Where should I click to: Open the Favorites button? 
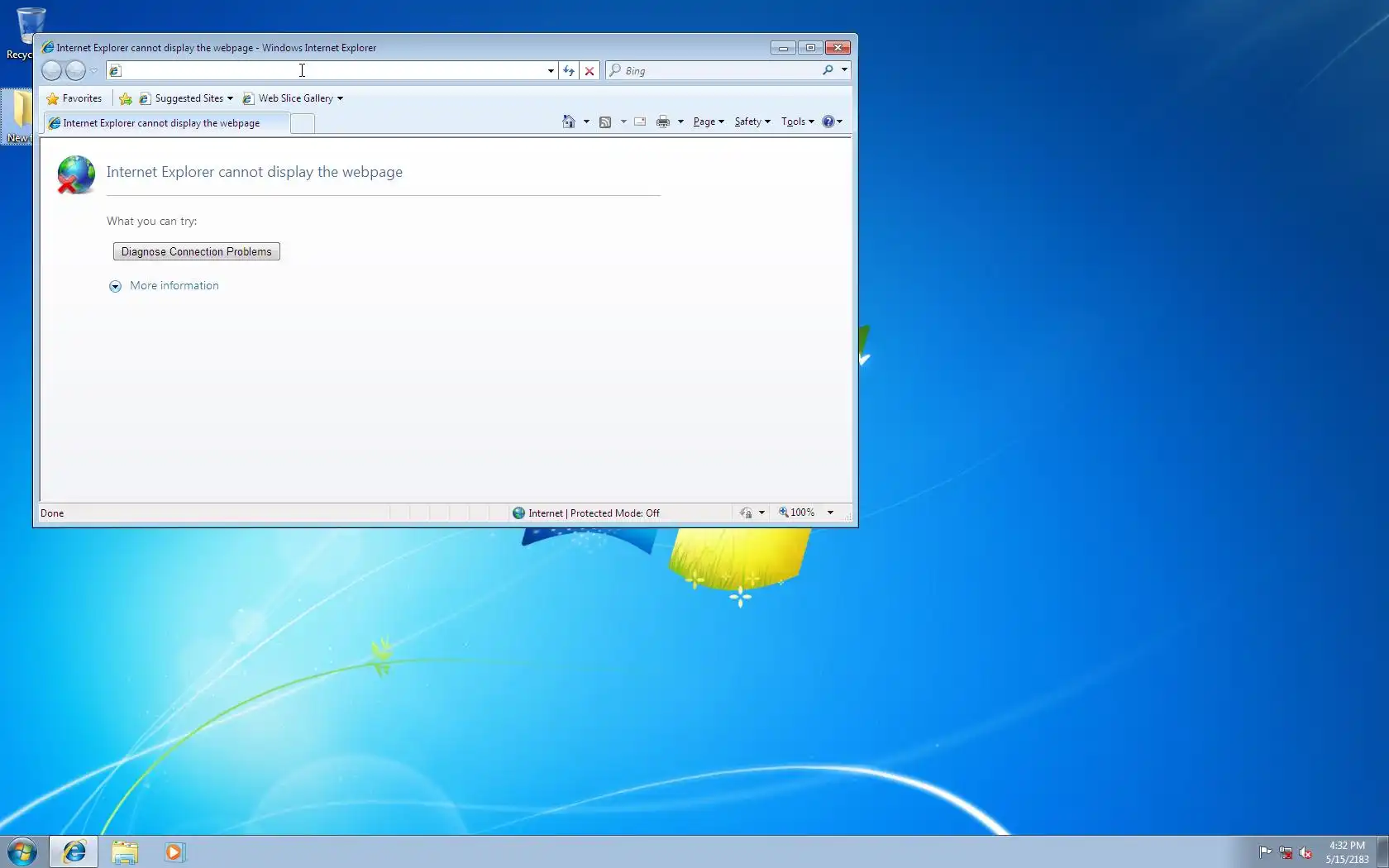pyautogui.click(x=74, y=98)
